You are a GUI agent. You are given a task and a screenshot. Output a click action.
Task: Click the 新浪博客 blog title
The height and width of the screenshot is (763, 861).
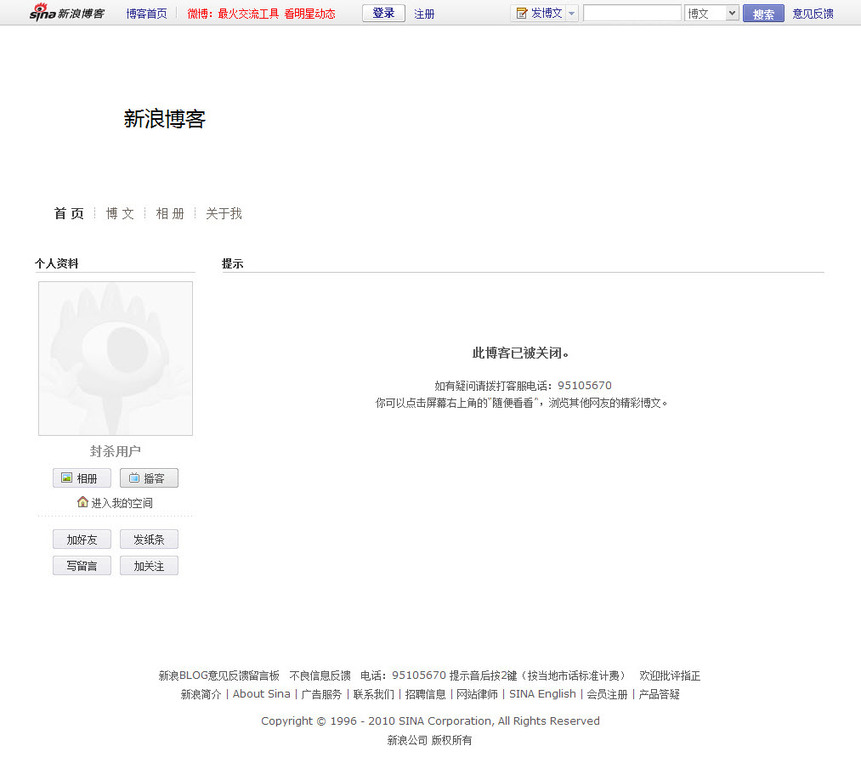(x=165, y=119)
